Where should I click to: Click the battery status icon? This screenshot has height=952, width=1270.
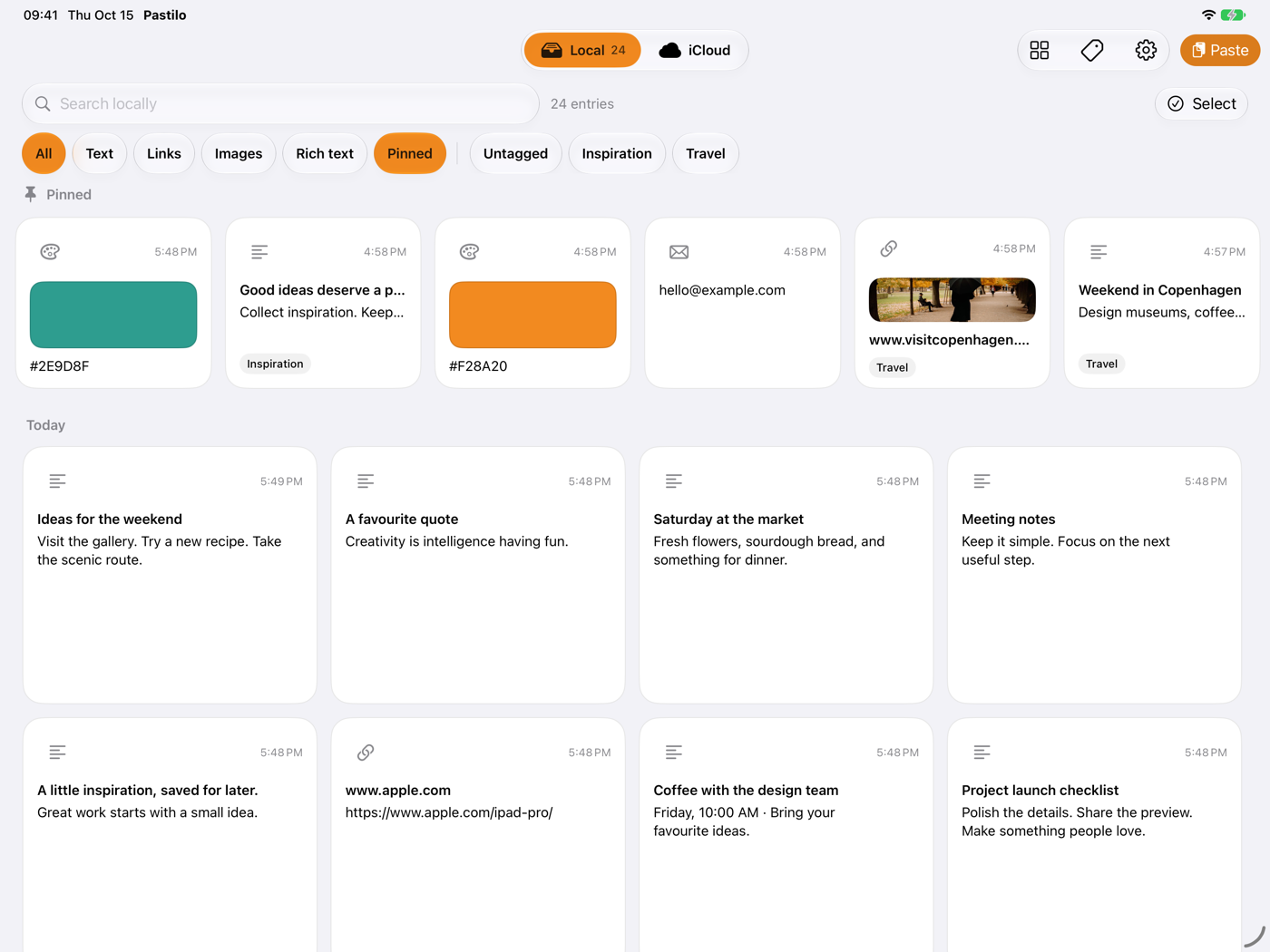[1233, 15]
